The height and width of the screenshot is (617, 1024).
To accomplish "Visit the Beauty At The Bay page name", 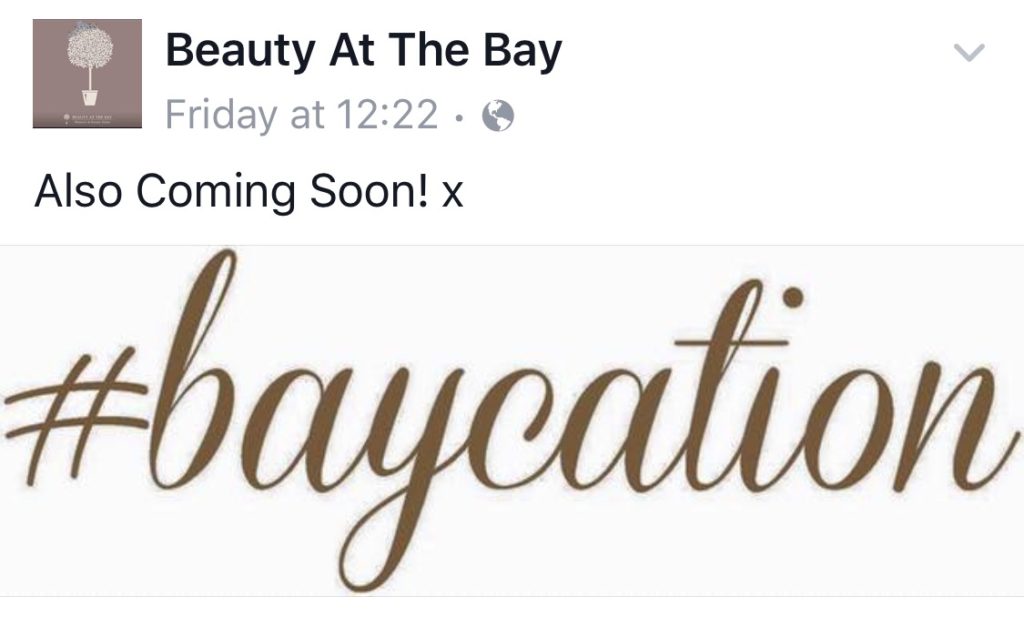I will coord(364,51).
